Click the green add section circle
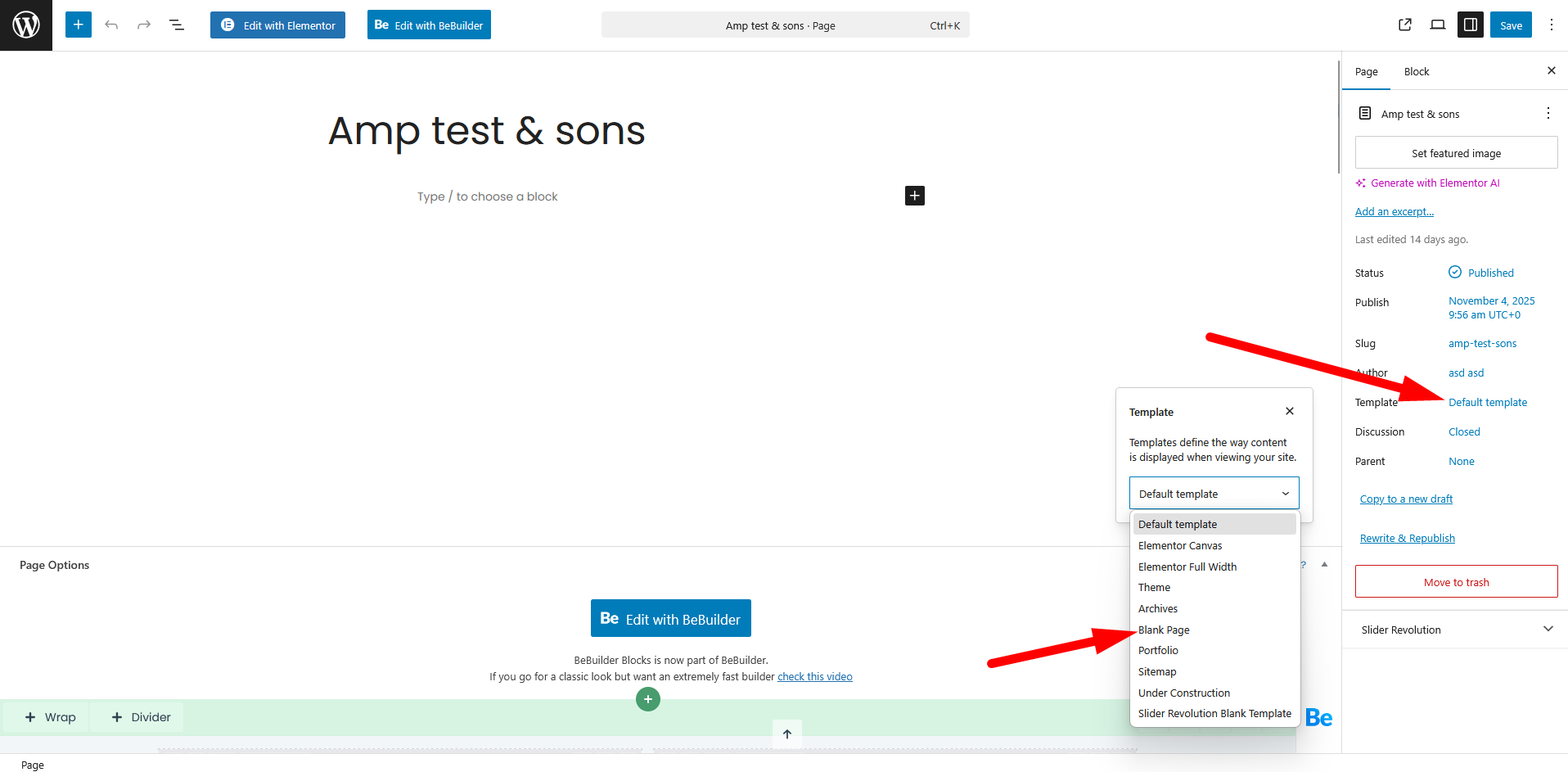Image resolution: width=1568 pixels, height=772 pixels. coord(648,699)
